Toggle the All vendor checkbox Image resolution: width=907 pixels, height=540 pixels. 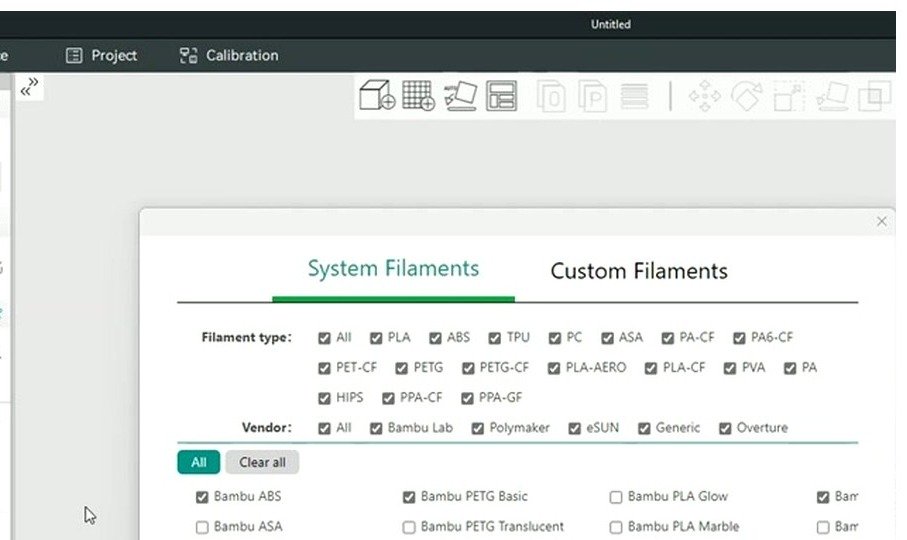point(324,428)
